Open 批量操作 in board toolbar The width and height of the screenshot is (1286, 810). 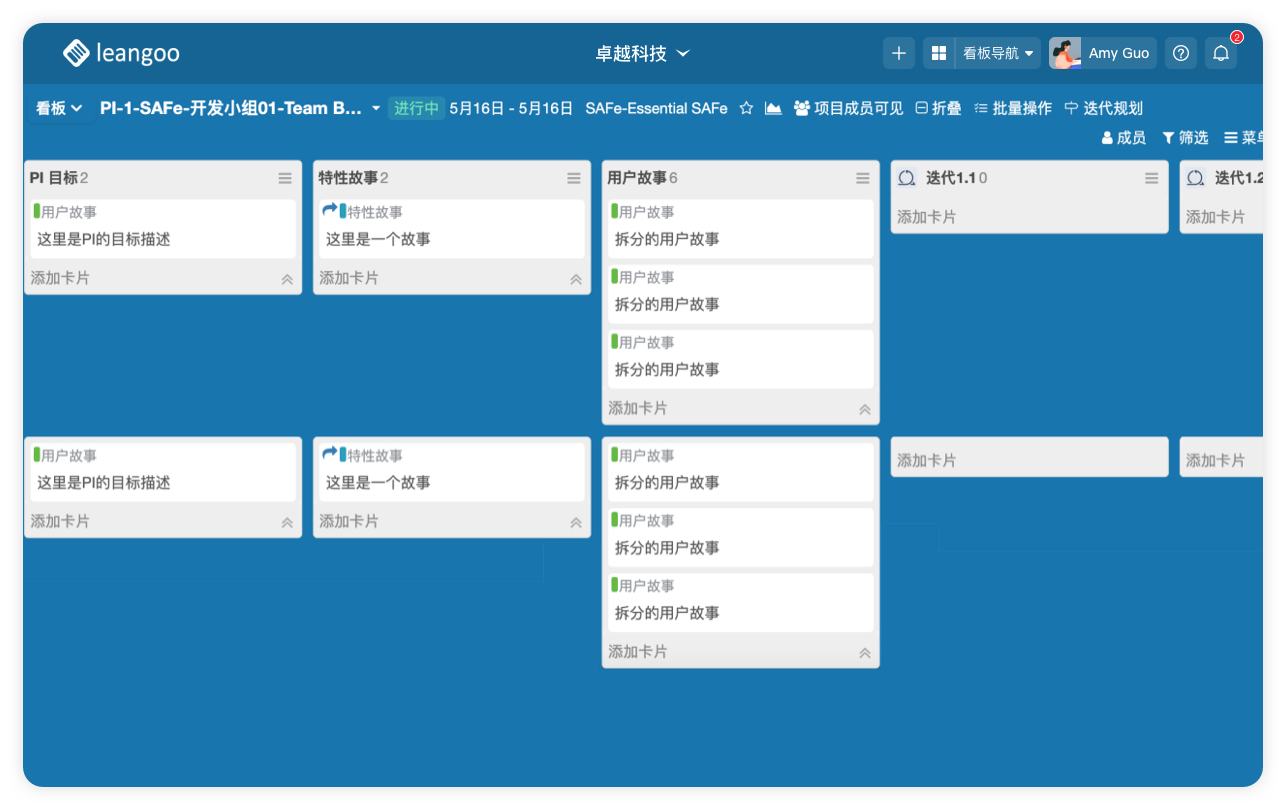coord(1012,108)
